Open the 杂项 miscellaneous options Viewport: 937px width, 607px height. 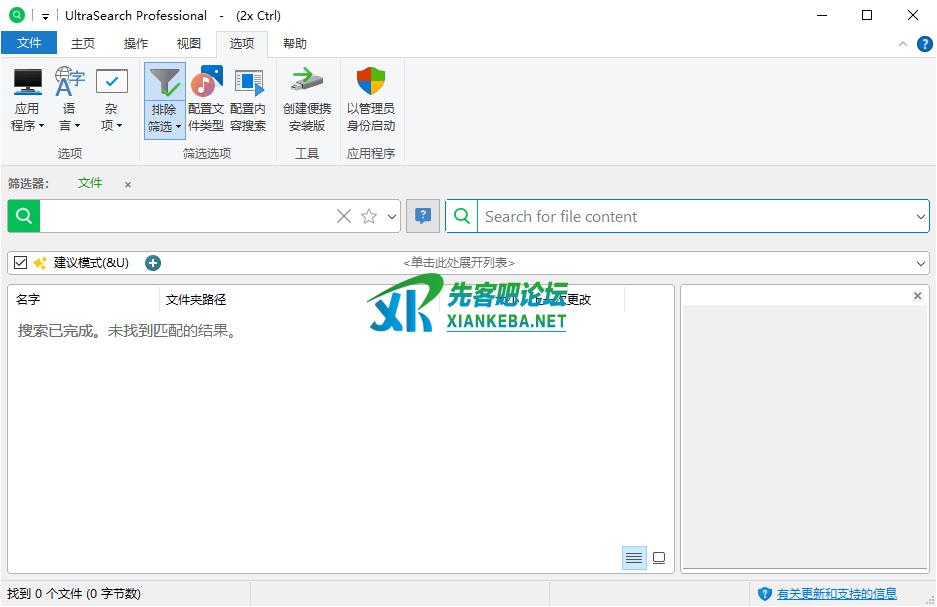[x=111, y=100]
